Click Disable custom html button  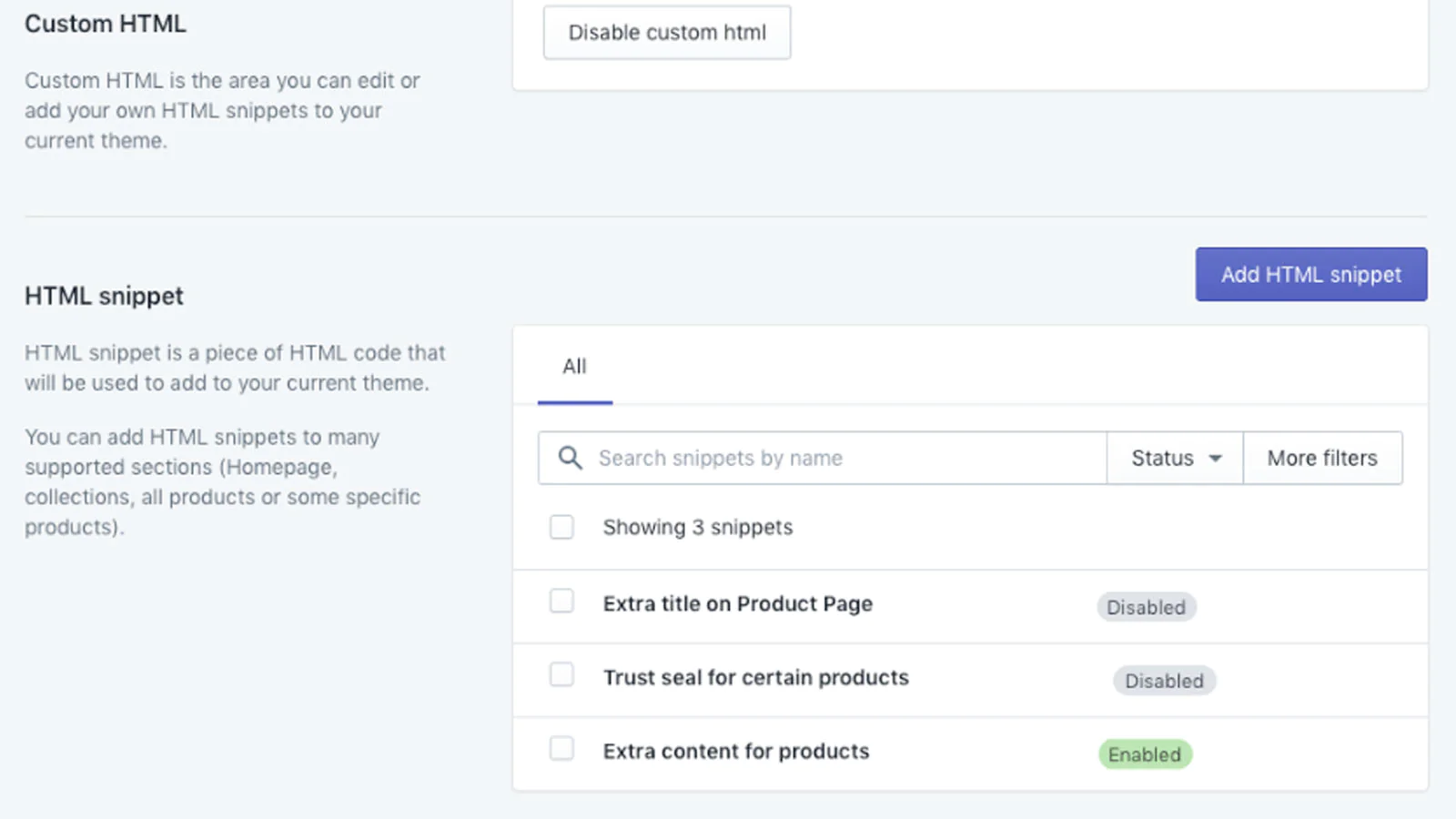[667, 33]
